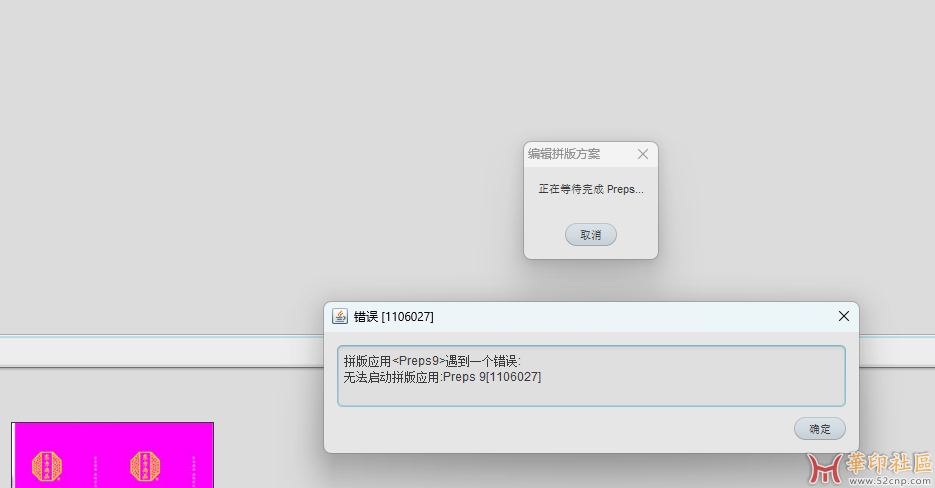Click the 華印社區 watermark text
The image size is (935, 488).
(x=888, y=463)
